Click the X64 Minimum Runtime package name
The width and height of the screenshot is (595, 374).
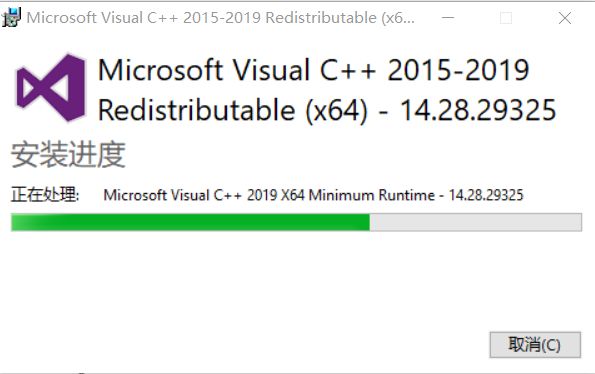point(313,195)
